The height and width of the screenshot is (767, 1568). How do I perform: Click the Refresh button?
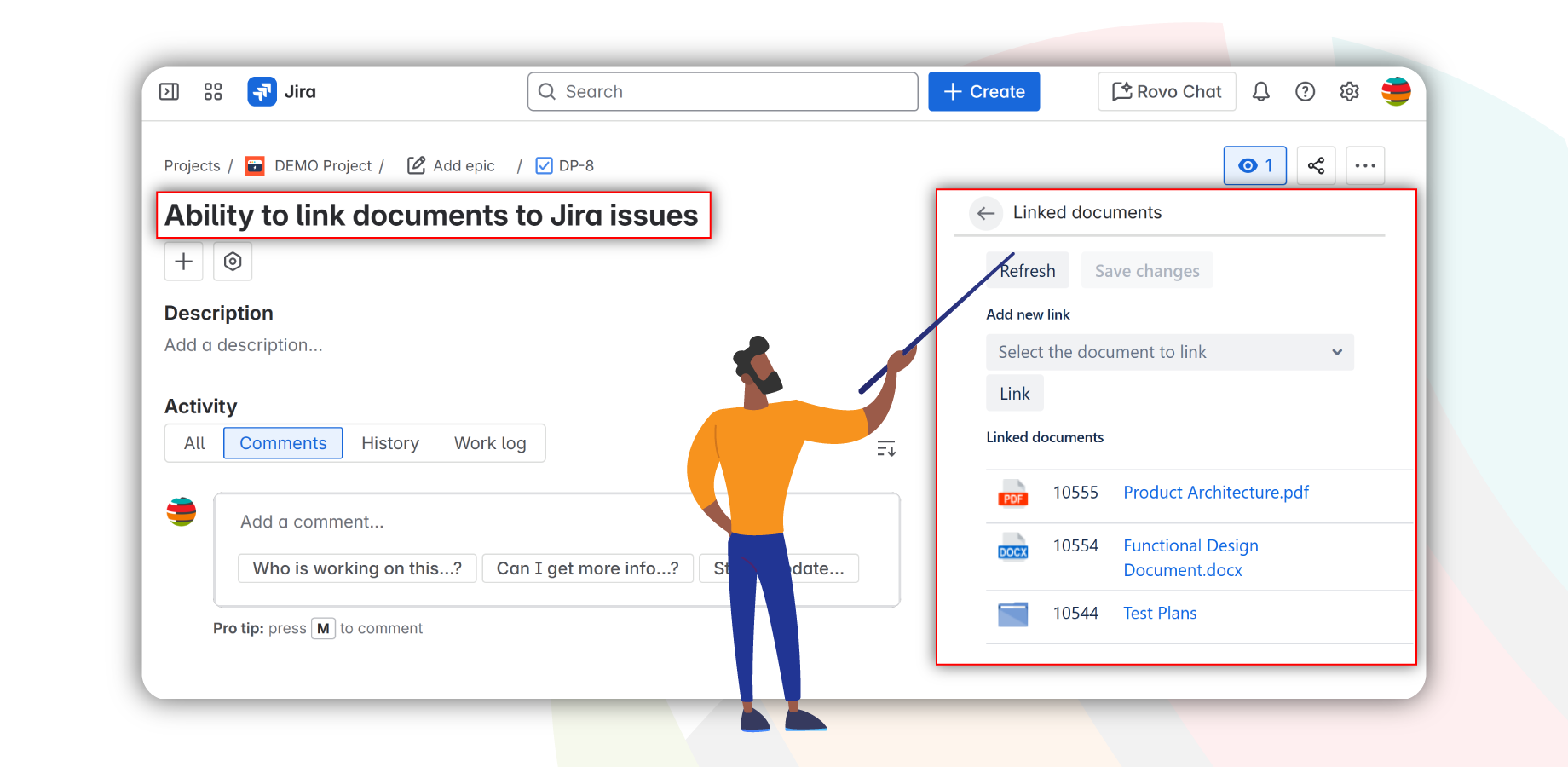[1027, 270]
